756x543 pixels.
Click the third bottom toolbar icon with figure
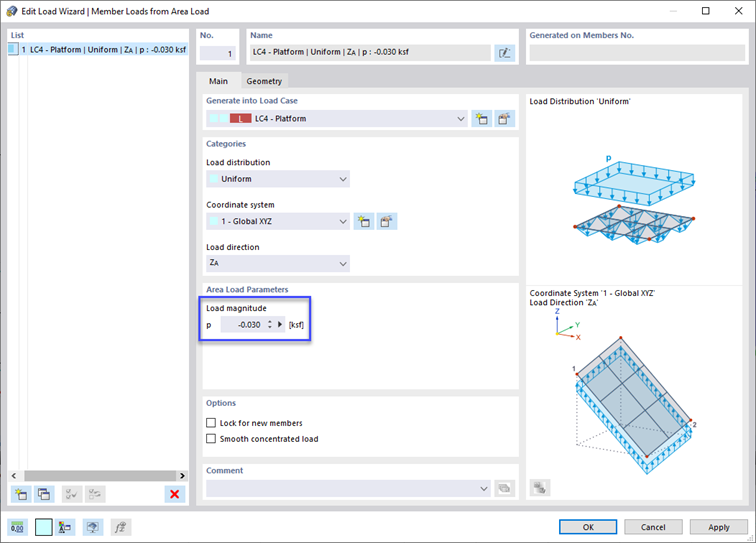click(x=65, y=527)
